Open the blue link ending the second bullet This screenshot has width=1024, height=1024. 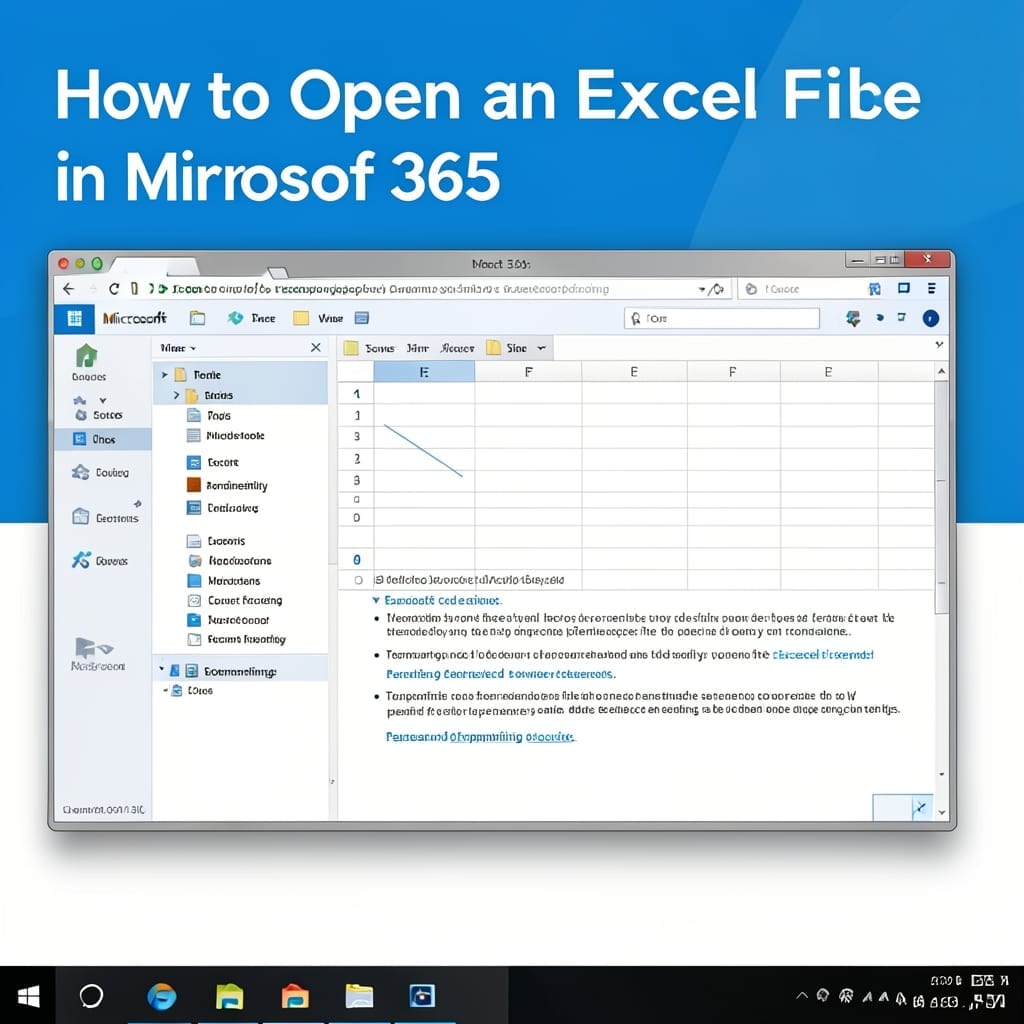point(822,654)
